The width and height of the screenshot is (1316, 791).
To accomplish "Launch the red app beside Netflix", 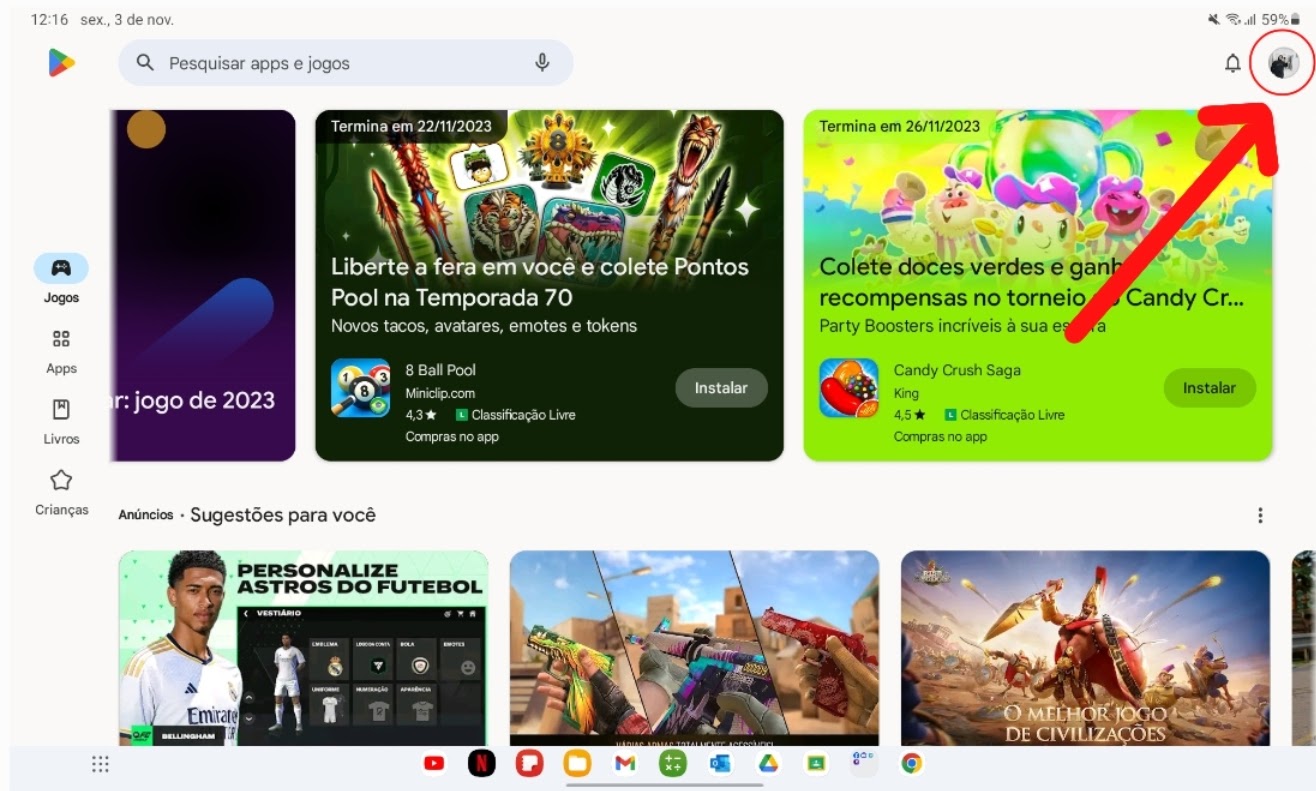I will 529,764.
